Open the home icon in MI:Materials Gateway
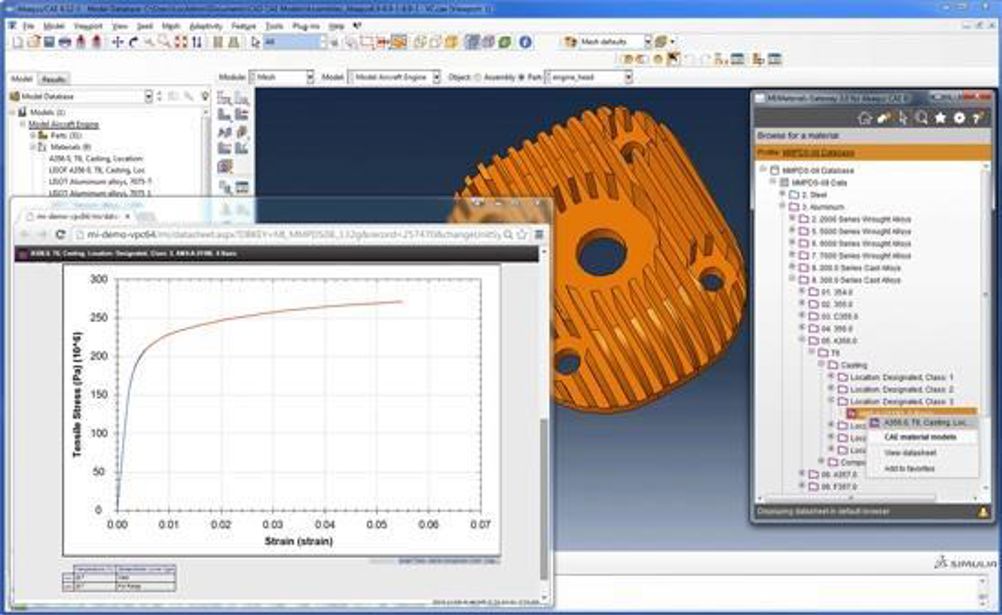The height and width of the screenshot is (615, 1002). 865,118
